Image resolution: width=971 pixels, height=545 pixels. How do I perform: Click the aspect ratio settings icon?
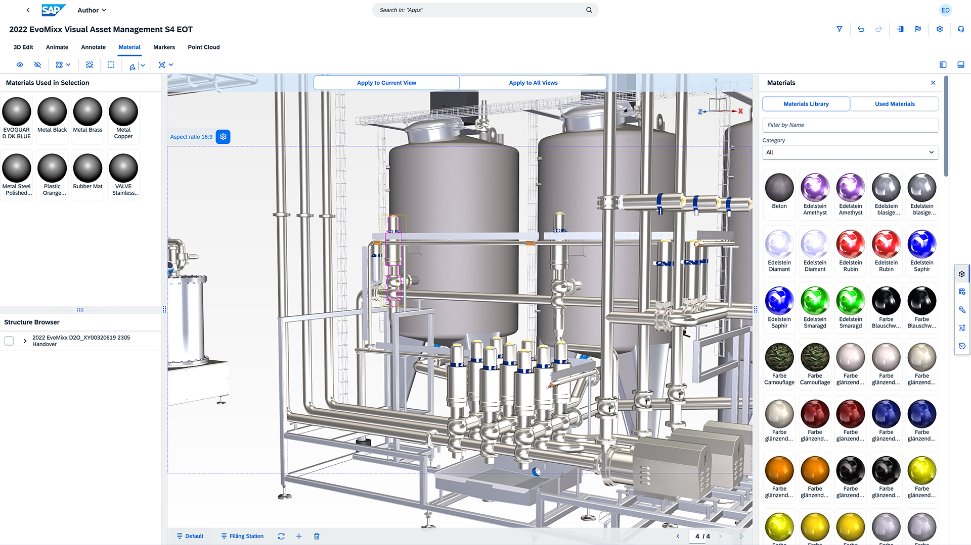click(224, 136)
